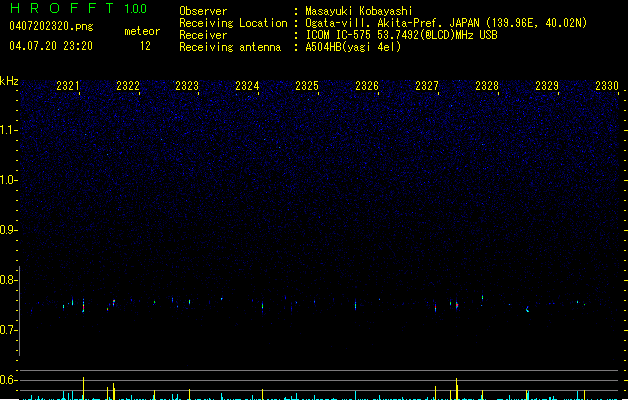Click the tallest yellow spike after 2321
629x400 pixels.
point(83,388)
